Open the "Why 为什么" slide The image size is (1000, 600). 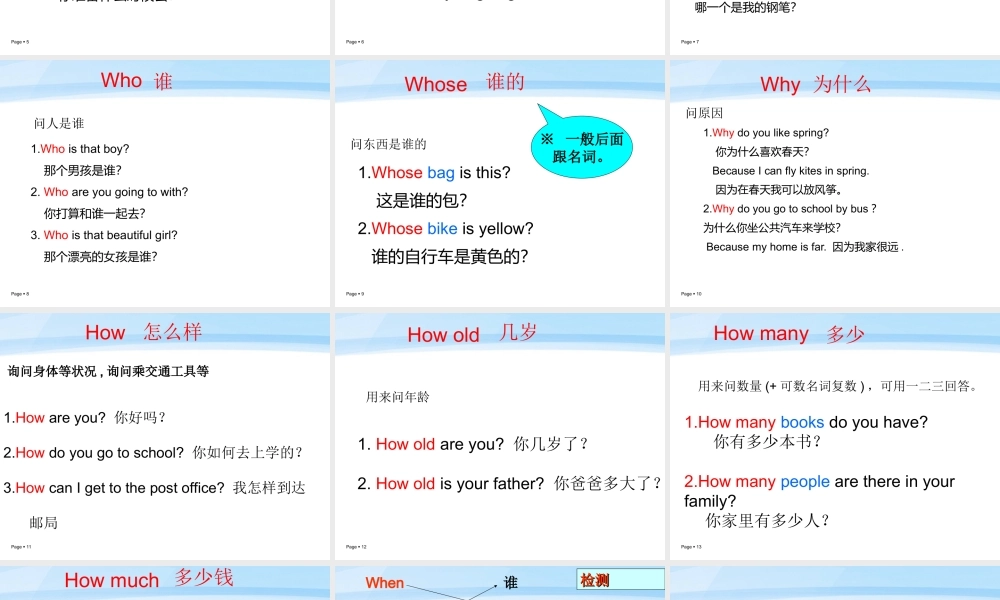tap(834, 183)
